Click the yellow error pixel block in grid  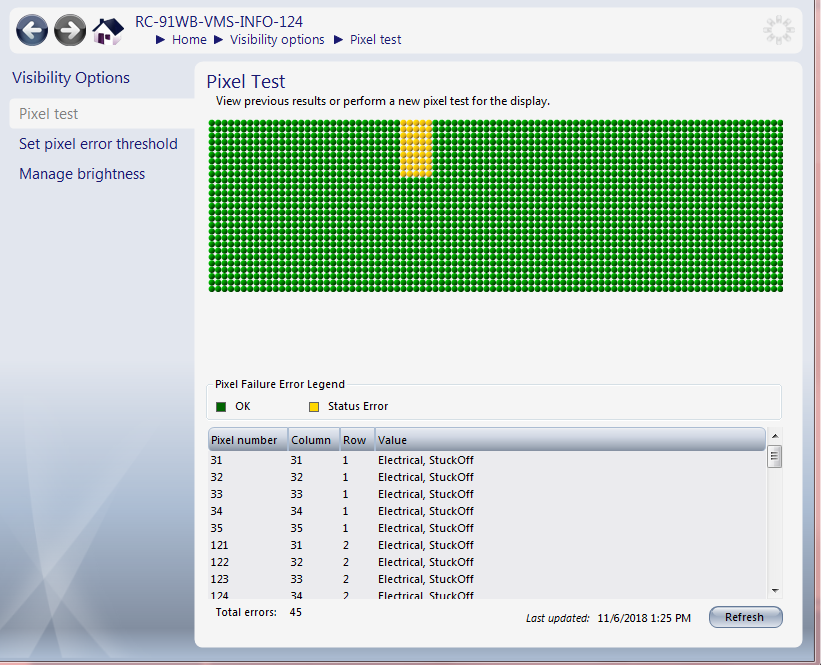pyautogui.click(x=416, y=149)
